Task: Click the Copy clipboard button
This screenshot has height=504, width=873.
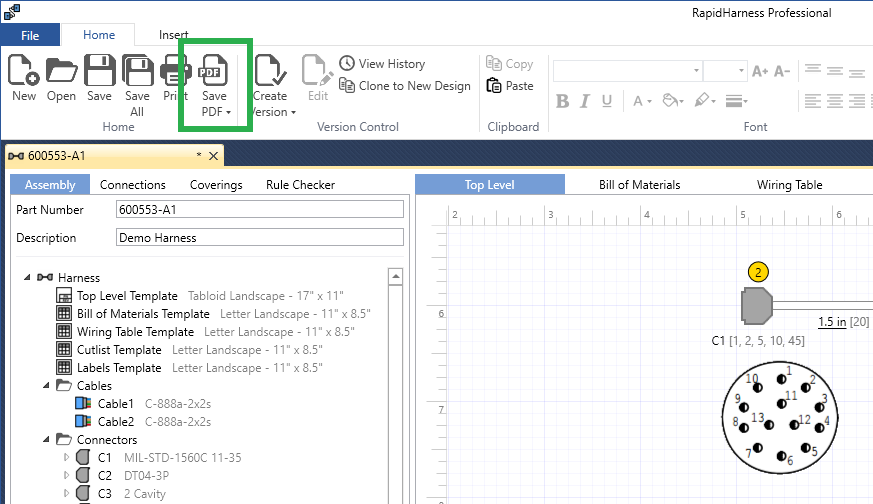Action: click(x=509, y=63)
